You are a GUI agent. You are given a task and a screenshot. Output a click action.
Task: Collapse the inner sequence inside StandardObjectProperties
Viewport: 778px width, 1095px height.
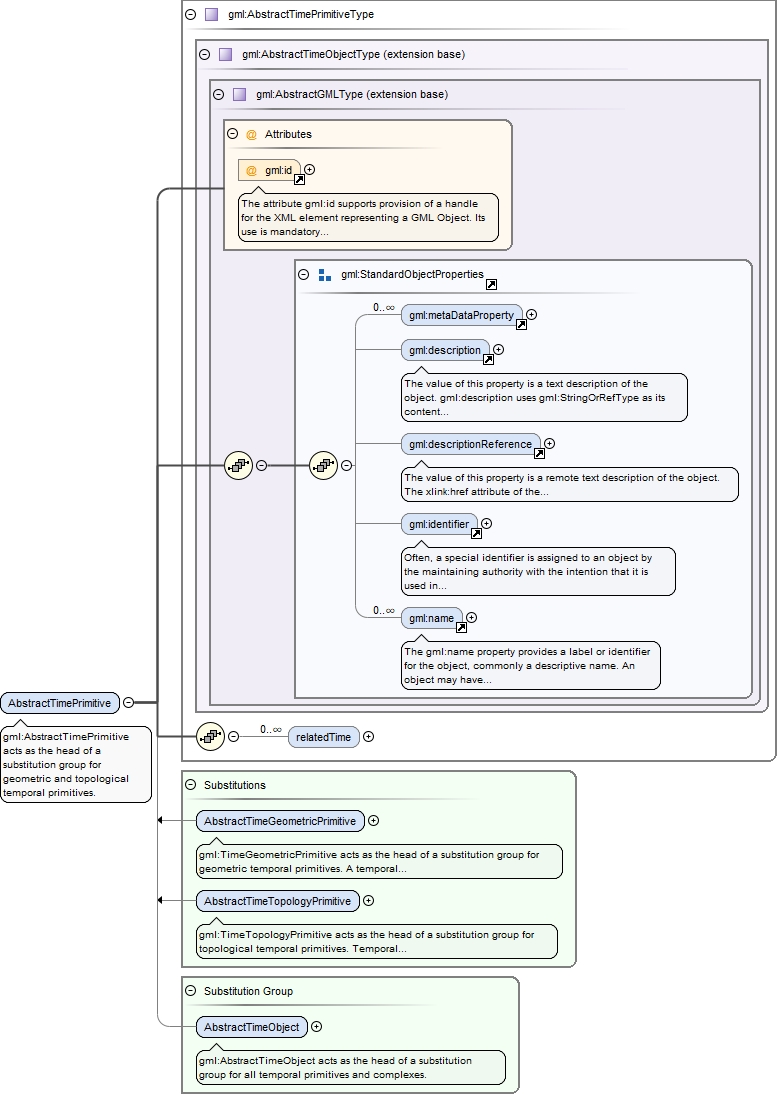click(346, 465)
